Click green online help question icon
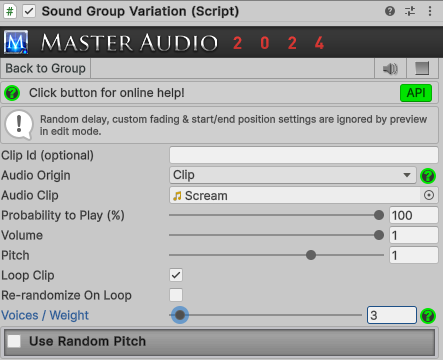The height and width of the screenshot is (360, 443). (x=12, y=93)
